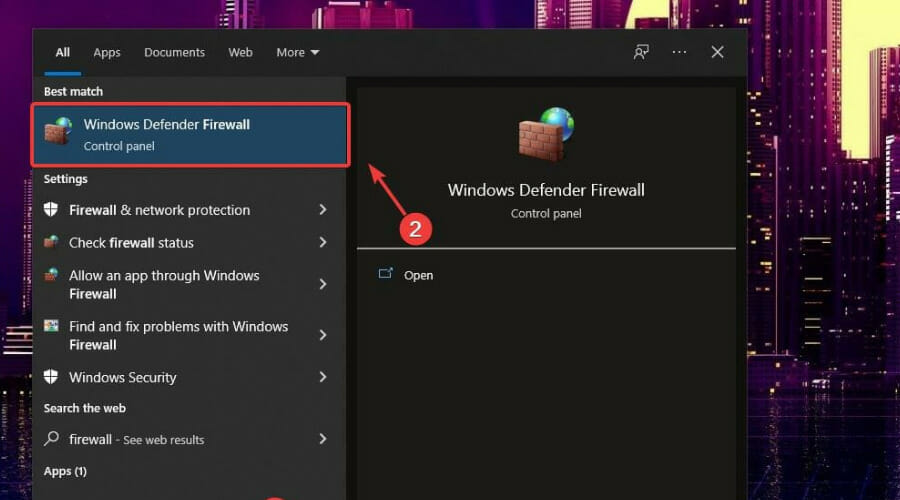The width and height of the screenshot is (900, 500).
Task: Select Firewall & network protection setting
Action: (x=190, y=210)
